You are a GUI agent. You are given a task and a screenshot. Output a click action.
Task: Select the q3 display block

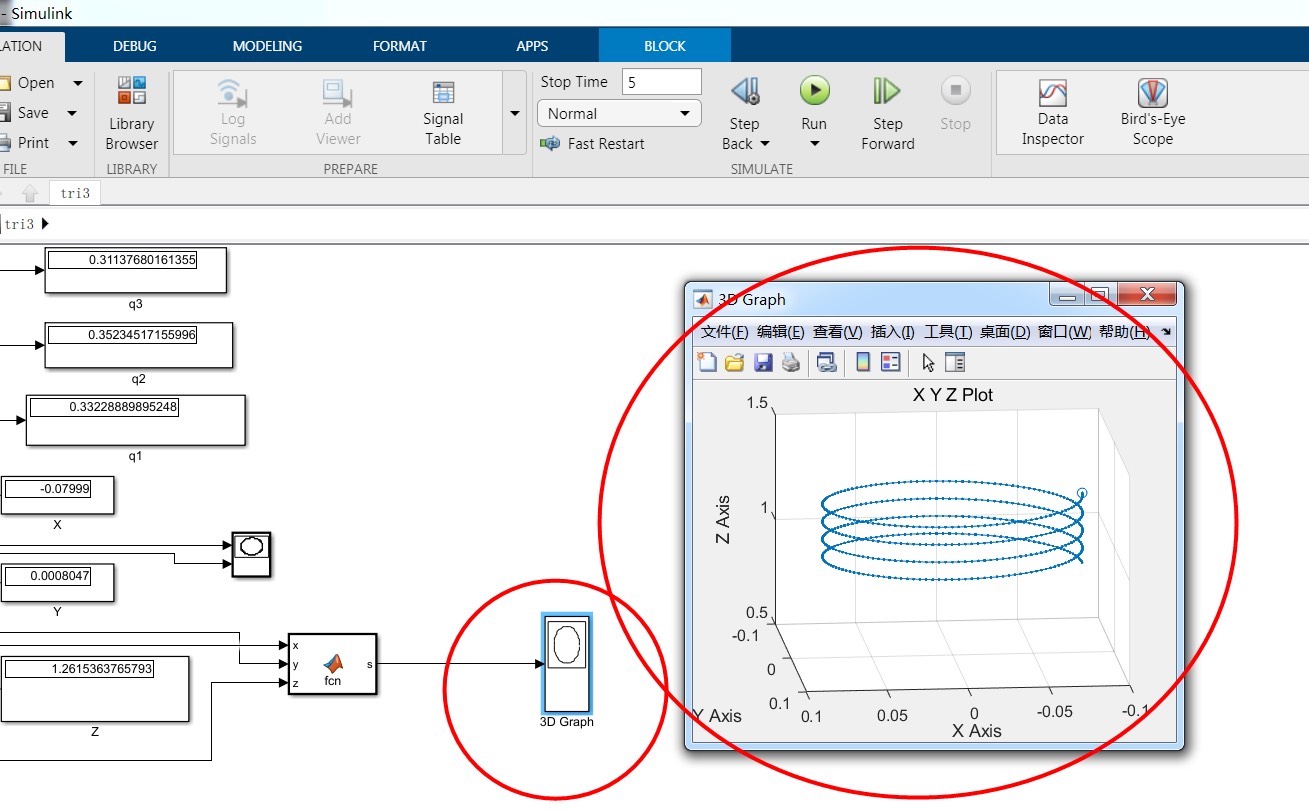pyautogui.click(x=135, y=270)
